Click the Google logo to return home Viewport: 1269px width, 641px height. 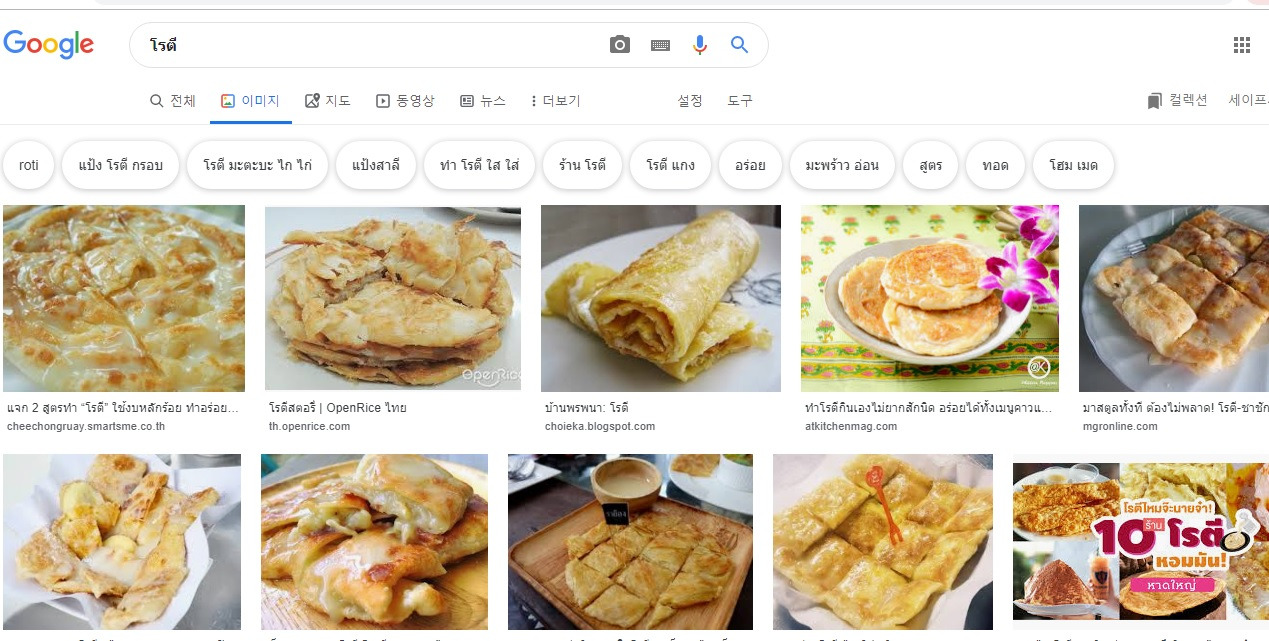48,44
